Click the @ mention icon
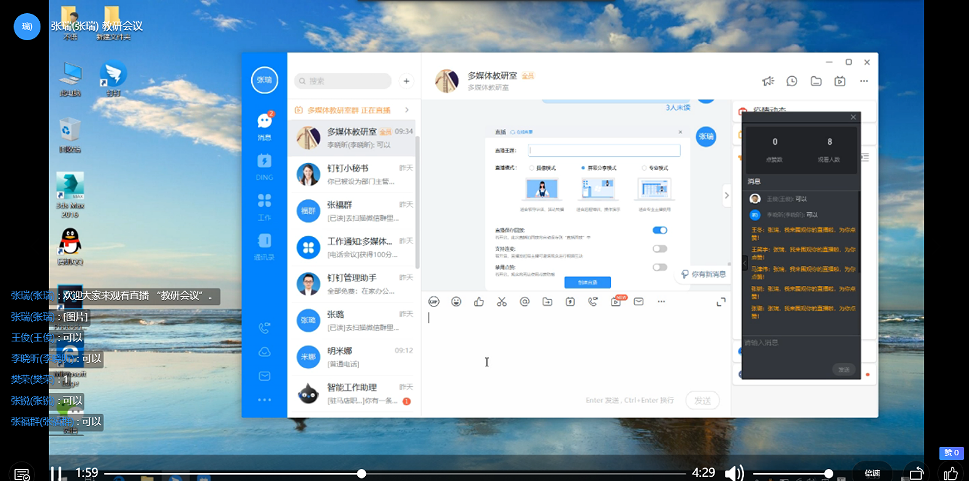The height and width of the screenshot is (481, 969). point(525,302)
